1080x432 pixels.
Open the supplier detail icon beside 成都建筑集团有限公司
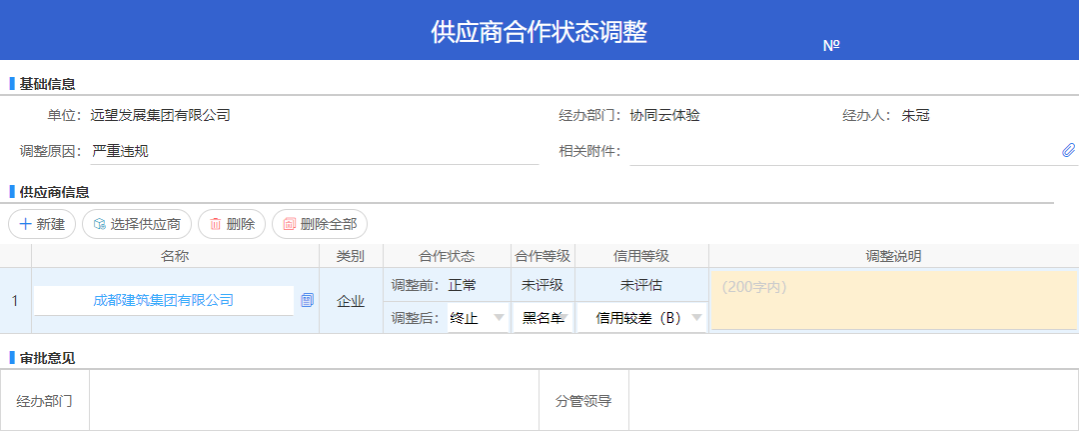click(x=307, y=300)
